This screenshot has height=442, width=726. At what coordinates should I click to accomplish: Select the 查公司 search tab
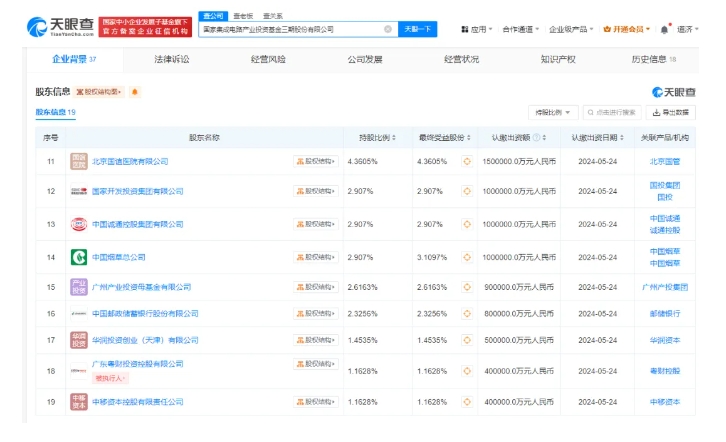[x=213, y=16]
